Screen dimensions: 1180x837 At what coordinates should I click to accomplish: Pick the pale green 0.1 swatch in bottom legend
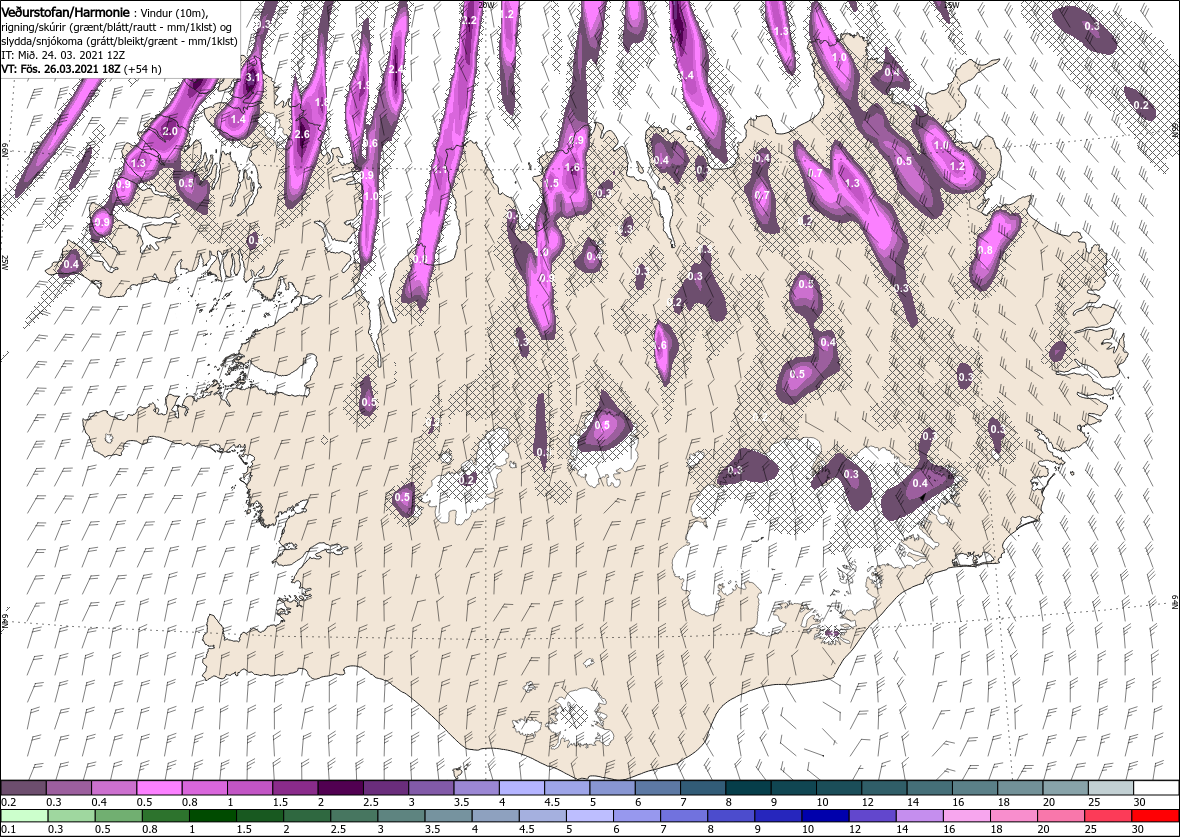24,816
